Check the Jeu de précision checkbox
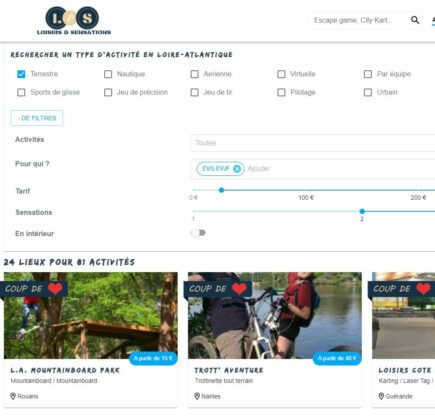This screenshot has height=418, width=435. pos(108,92)
